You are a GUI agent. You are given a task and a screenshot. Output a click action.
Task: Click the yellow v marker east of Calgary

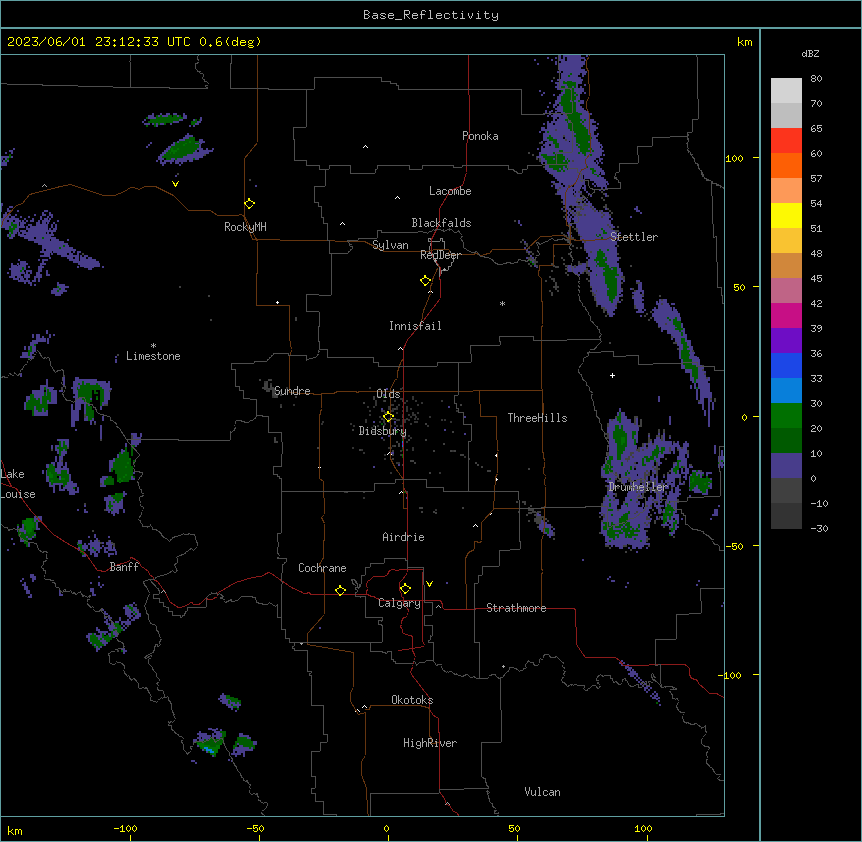[x=429, y=584]
